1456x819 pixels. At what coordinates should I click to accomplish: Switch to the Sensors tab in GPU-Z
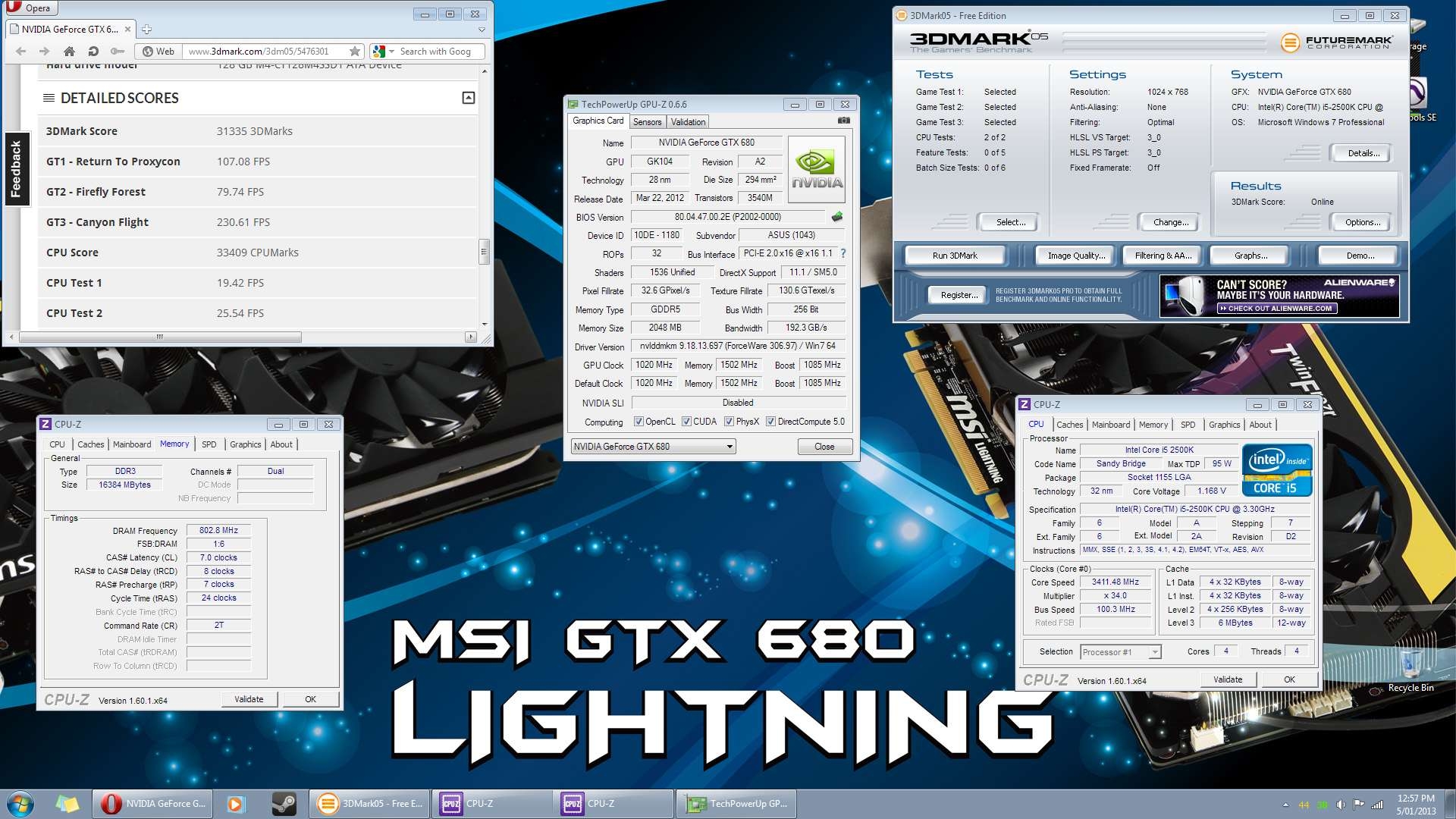(647, 122)
